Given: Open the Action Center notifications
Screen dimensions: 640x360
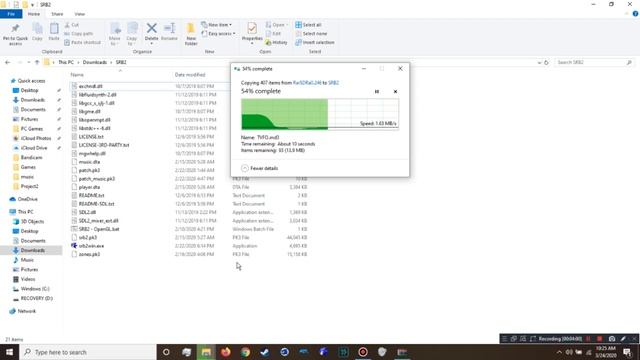Looking at the screenshot, I should click(x=627, y=352).
